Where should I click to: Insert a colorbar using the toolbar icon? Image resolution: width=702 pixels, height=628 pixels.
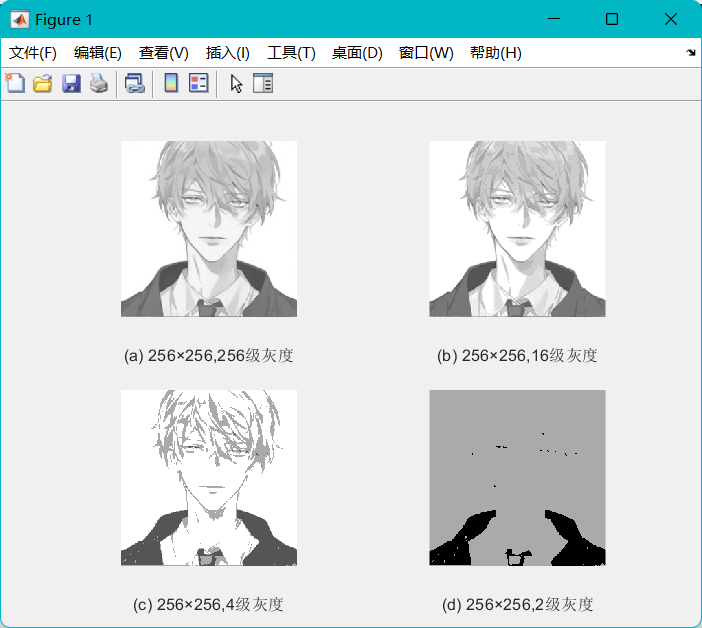tap(171, 83)
